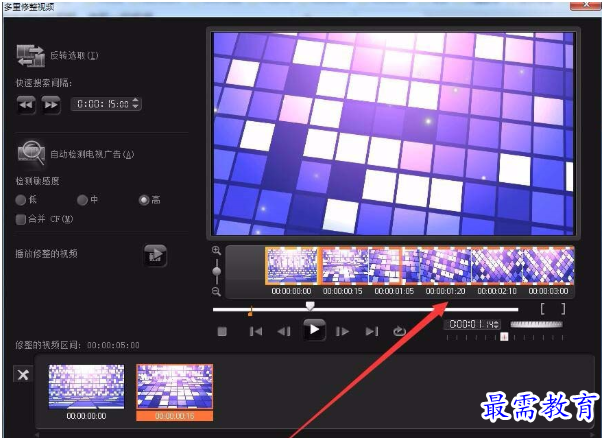Click the scrubber playhead handle

pyautogui.click(x=310, y=306)
